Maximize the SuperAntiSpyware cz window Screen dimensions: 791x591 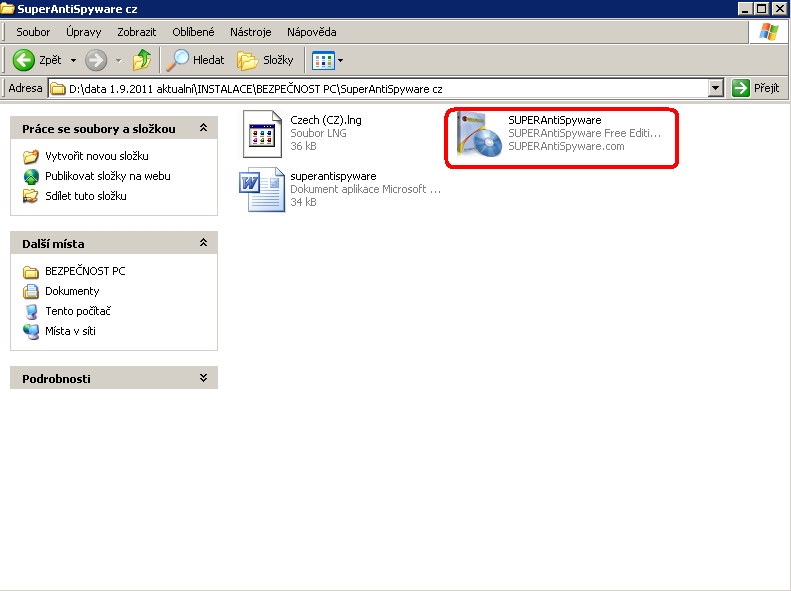point(762,9)
